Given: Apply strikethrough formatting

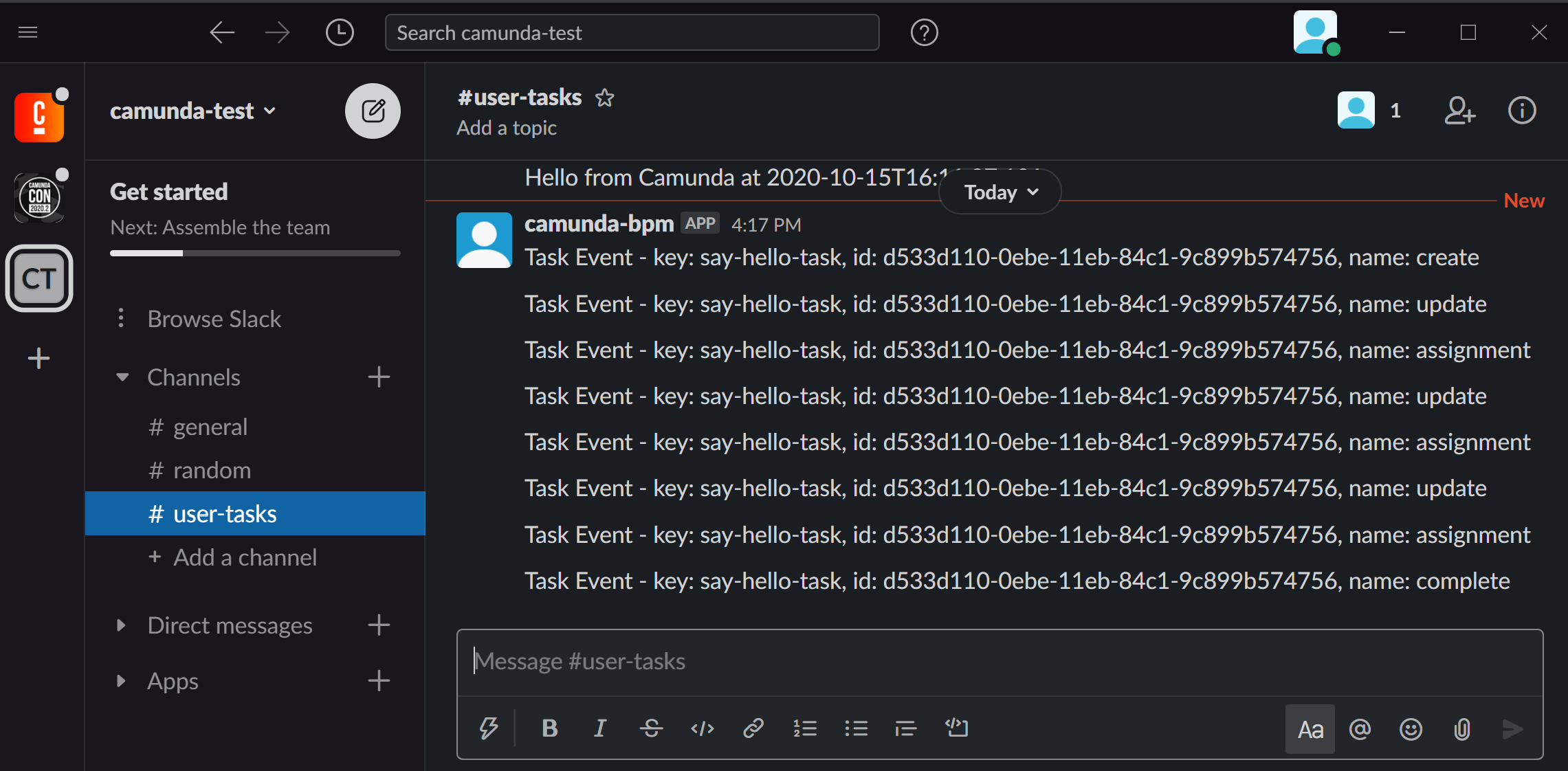Looking at the screenshot, I should pos(651,728).
